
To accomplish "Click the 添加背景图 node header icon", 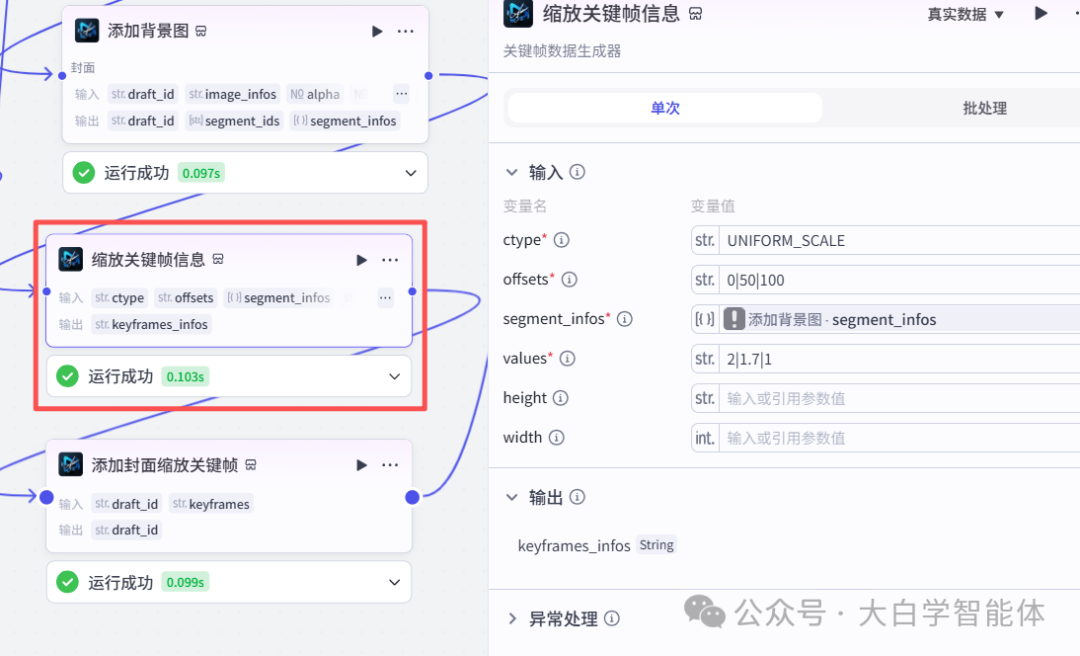I will pyautogui.click(x=87, y=30).
